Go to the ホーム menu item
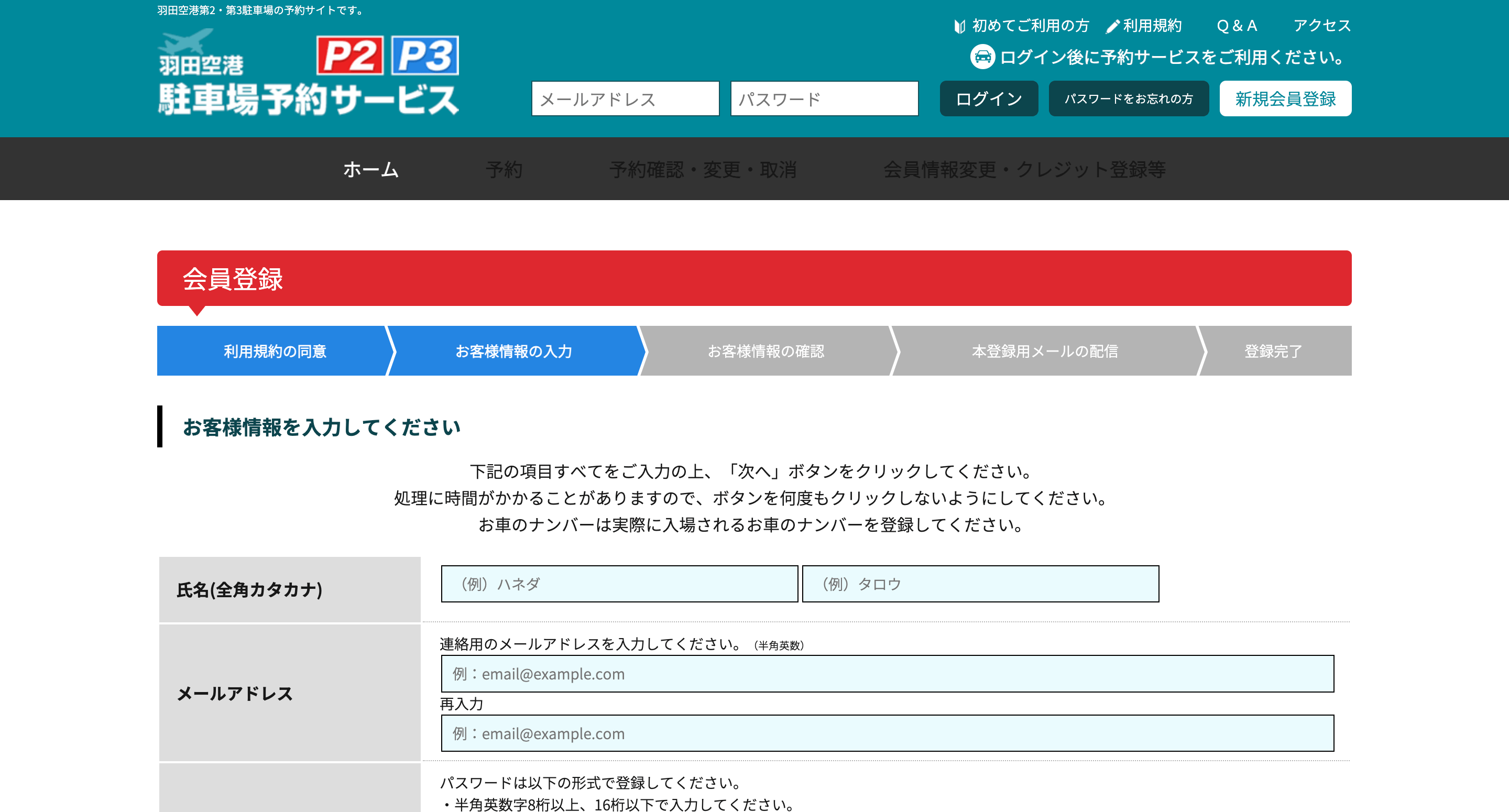 pos(371,169)
